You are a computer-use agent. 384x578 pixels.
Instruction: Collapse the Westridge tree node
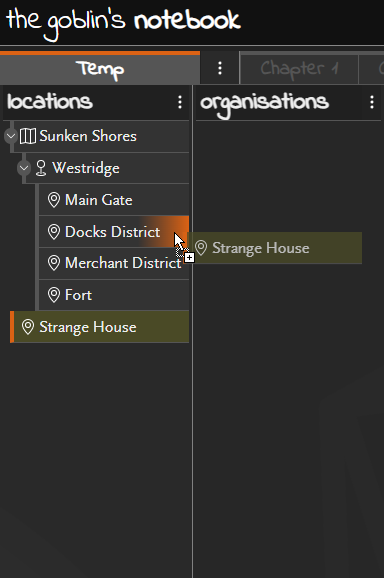pyautogui.click(x=24, y=168)
